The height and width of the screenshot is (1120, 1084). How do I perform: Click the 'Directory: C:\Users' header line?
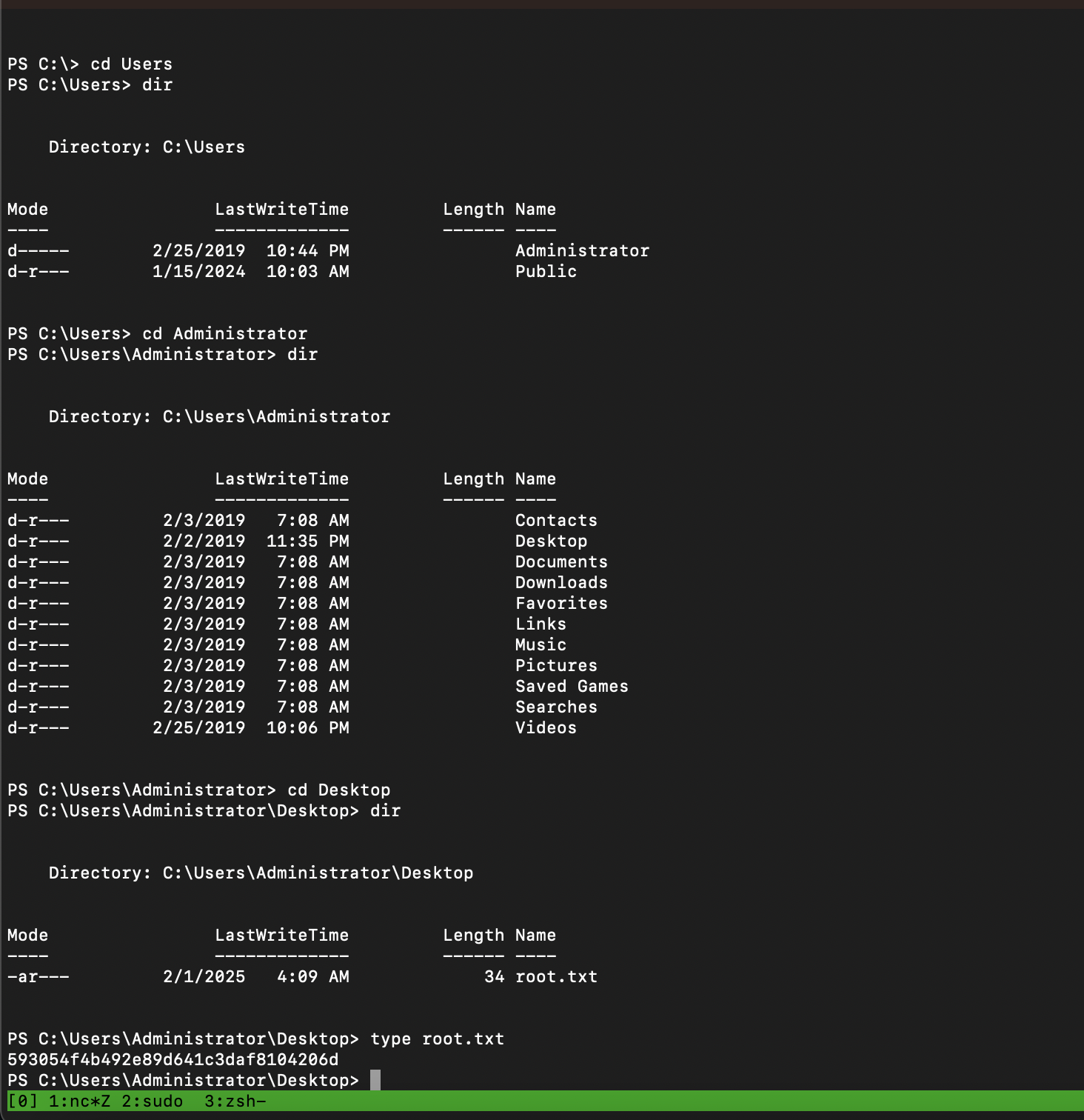[x=147, y=147]
